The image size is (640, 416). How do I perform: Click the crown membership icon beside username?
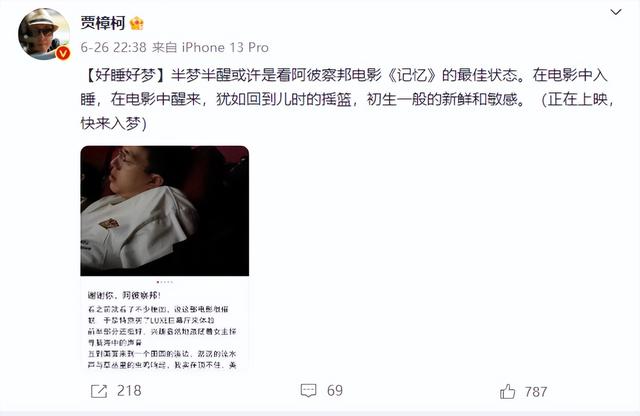point(137,23)
